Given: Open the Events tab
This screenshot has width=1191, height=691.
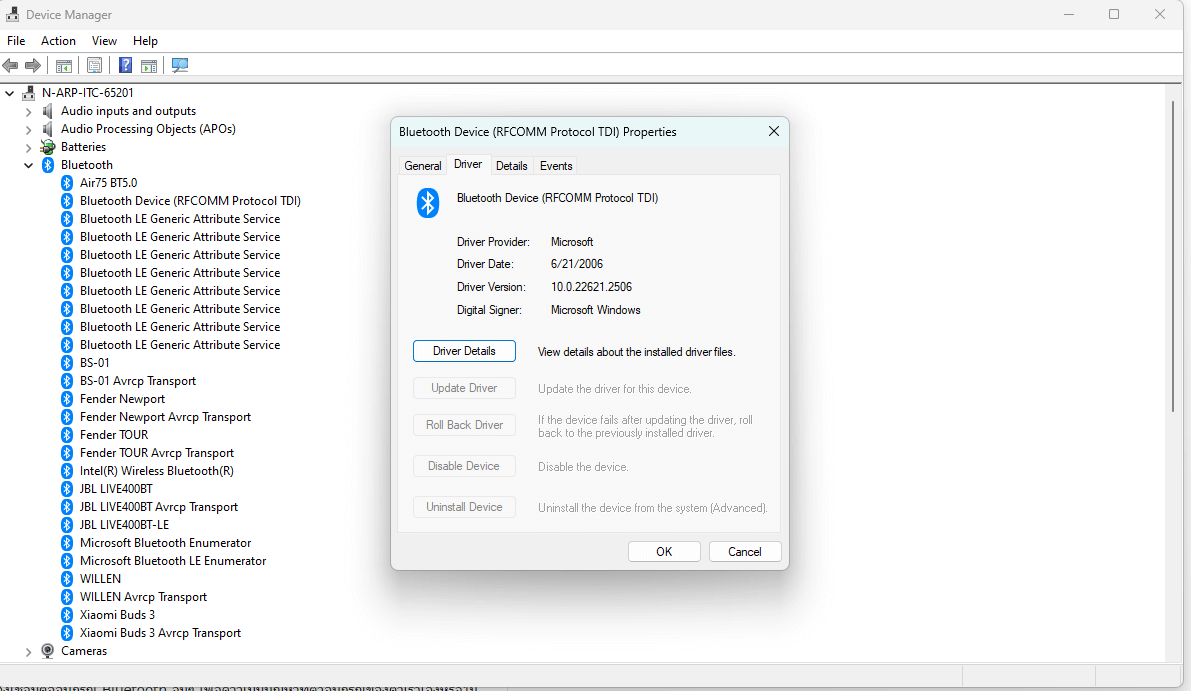Looking at the screenshot, I should pyautogui.click(x=556, y=166).
